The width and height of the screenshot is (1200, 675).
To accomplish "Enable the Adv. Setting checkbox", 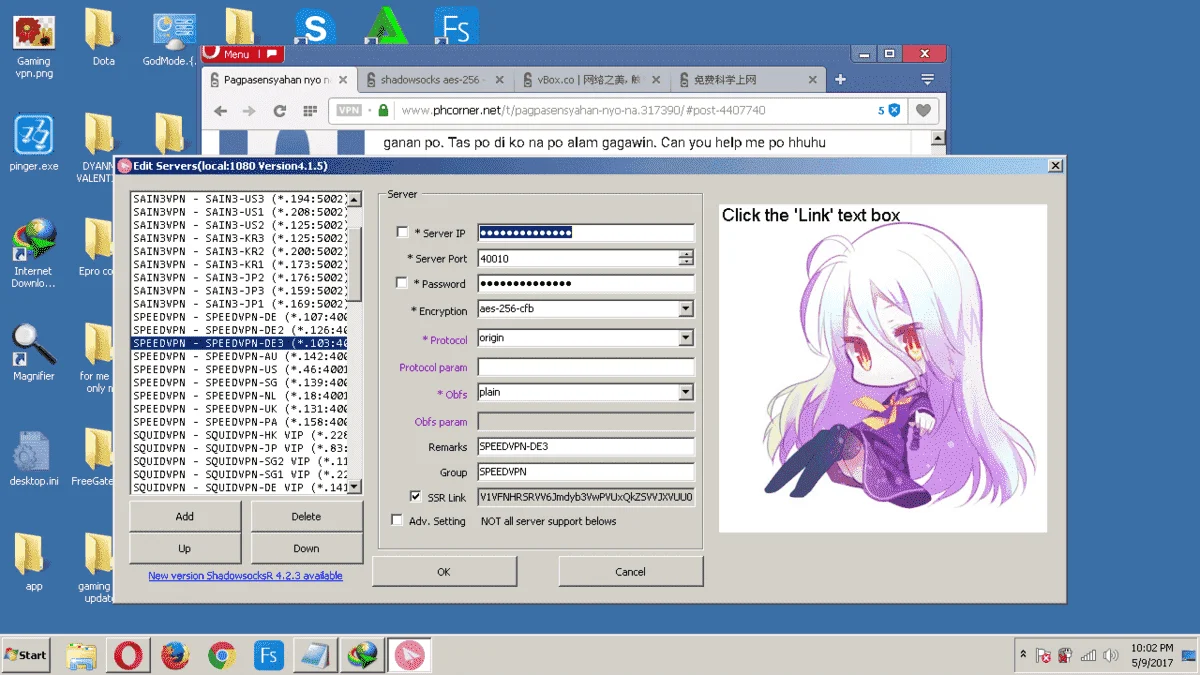I will (x=397, y=520).
